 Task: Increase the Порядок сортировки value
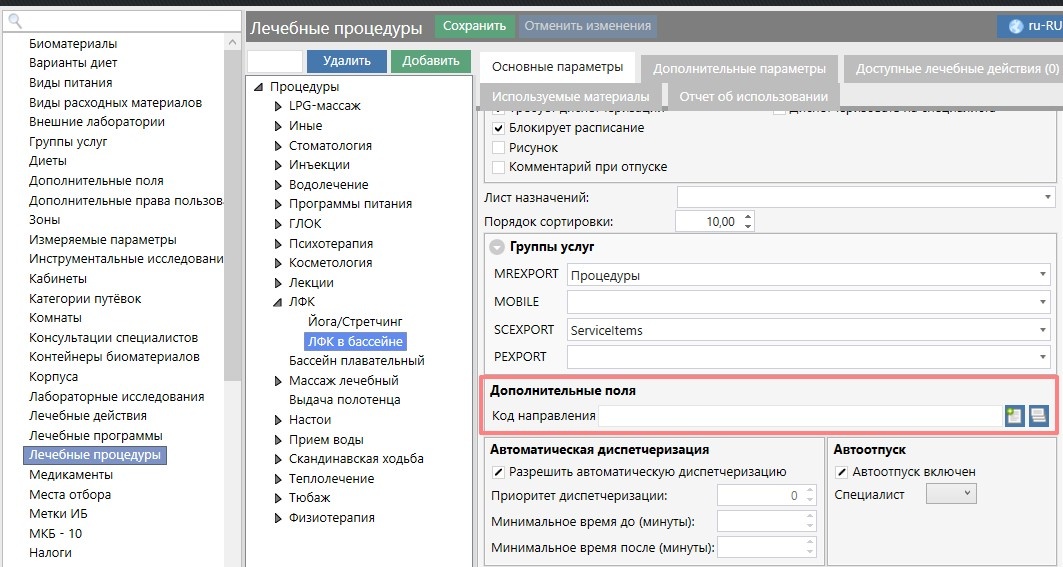[x=747, y=217]
